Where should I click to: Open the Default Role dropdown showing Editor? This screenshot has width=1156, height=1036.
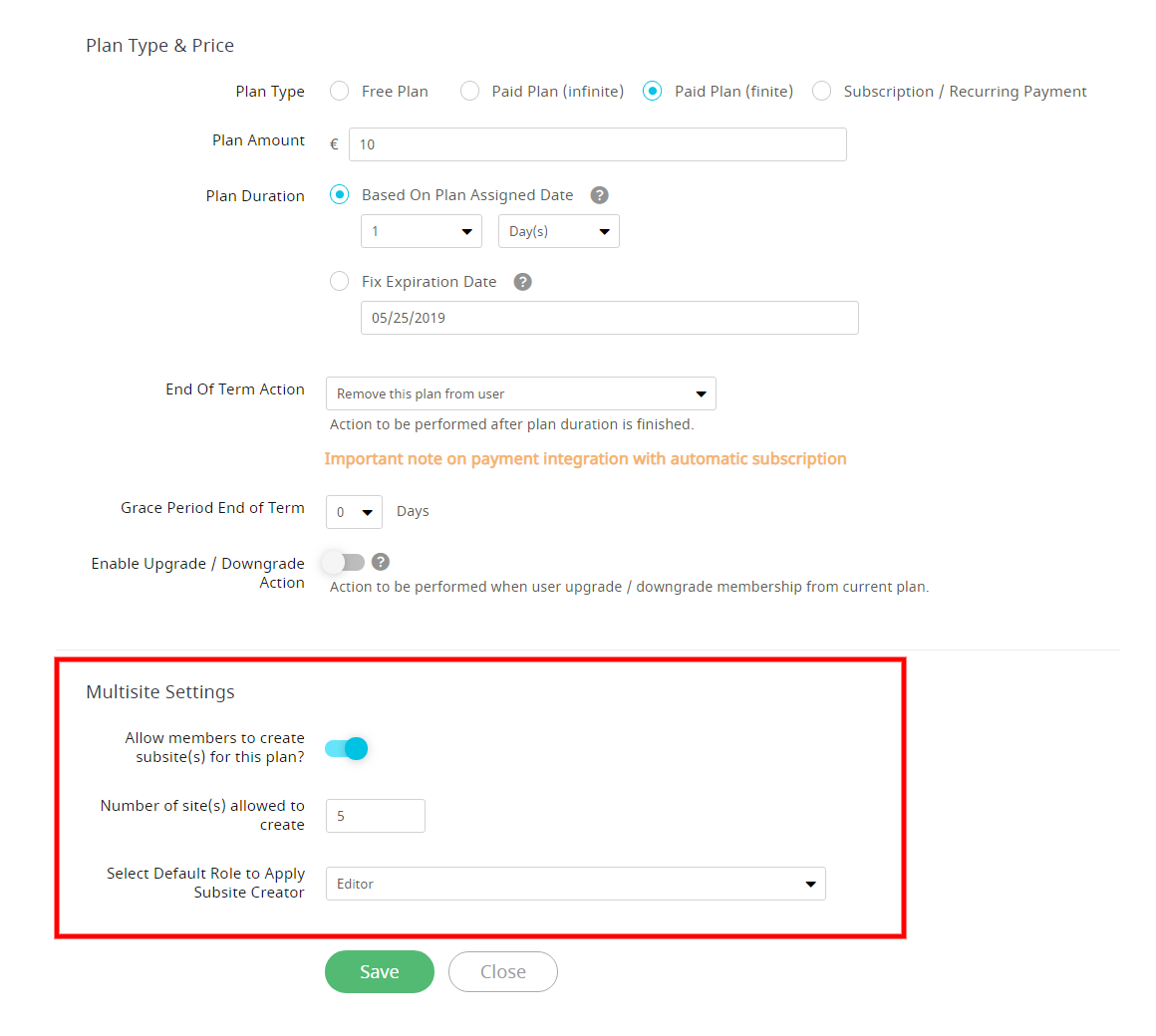(575, 884)
